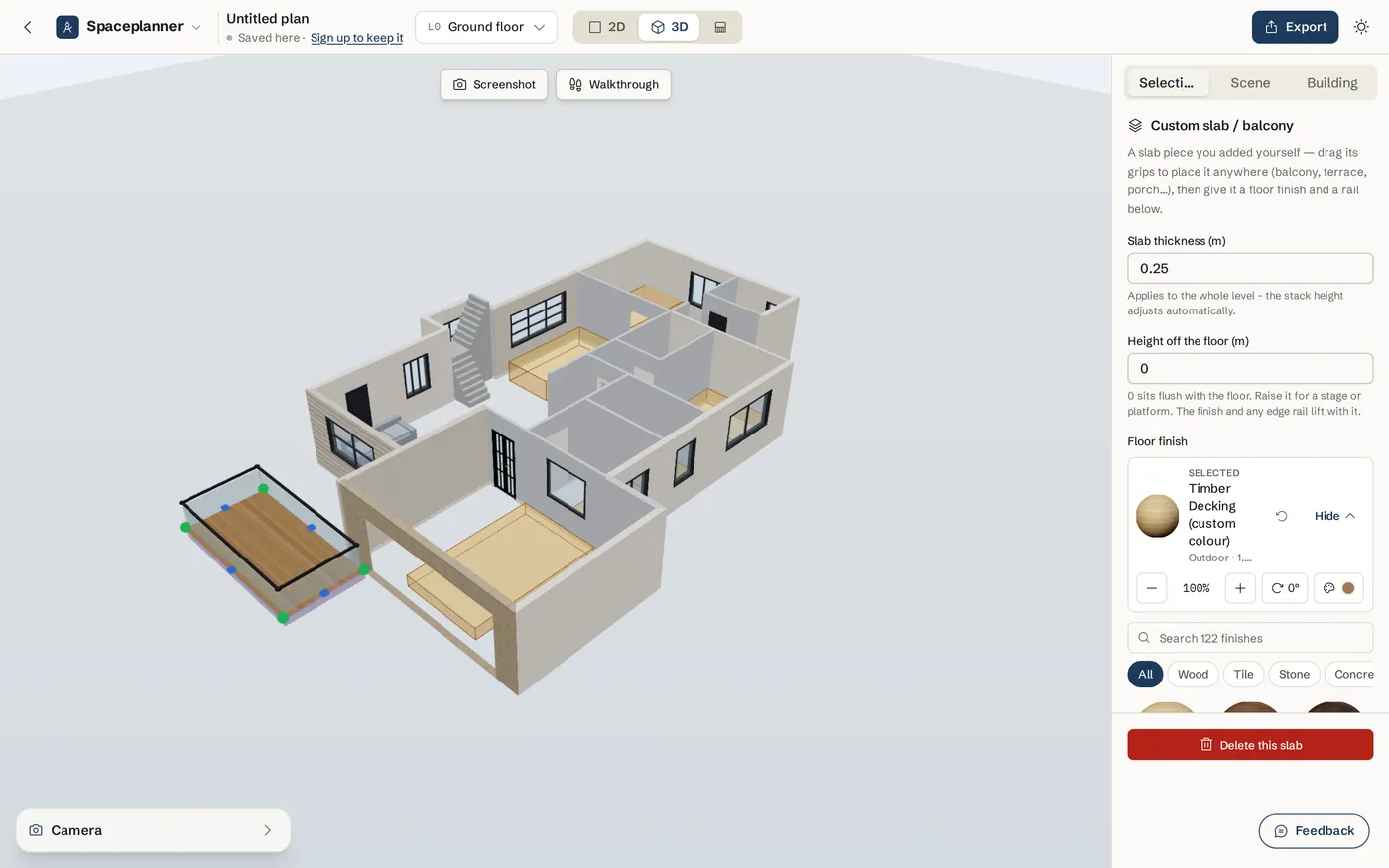Click the Search 122 finishes box

point(1250,638)
